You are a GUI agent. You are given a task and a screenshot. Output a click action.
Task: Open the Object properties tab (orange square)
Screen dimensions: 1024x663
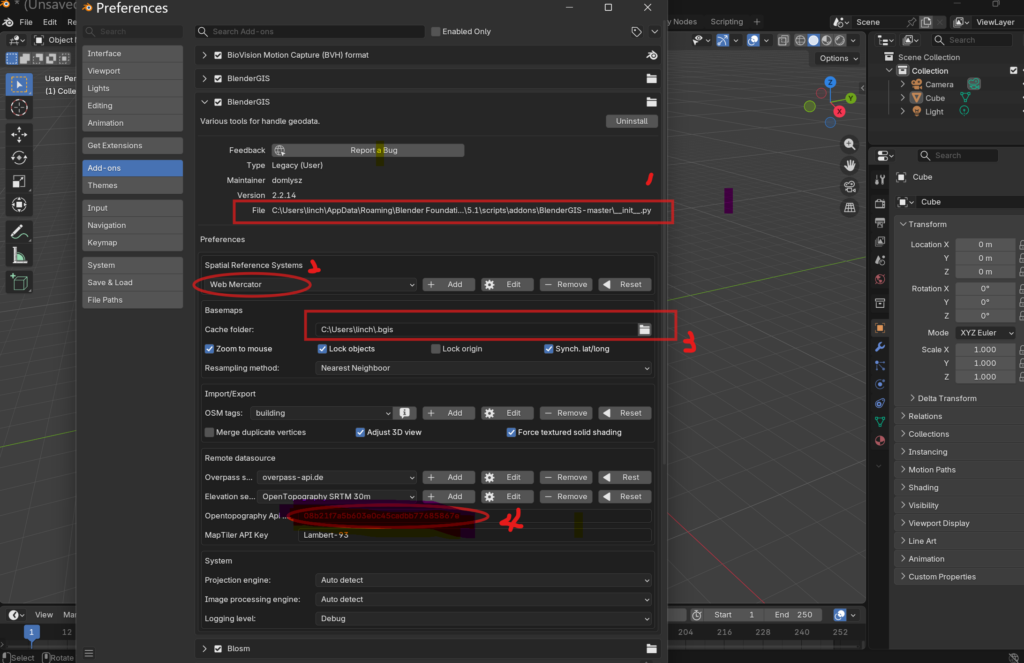[880, 328]
